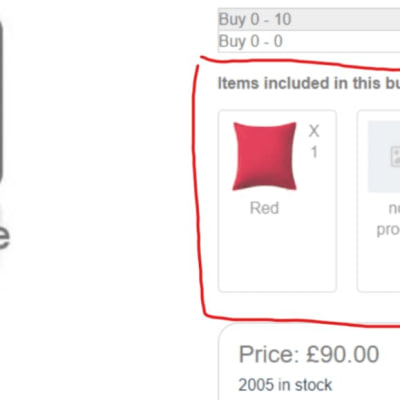Select the "Buy 0 - 10" pricing row
400x400 pixels.
point(309,19)
